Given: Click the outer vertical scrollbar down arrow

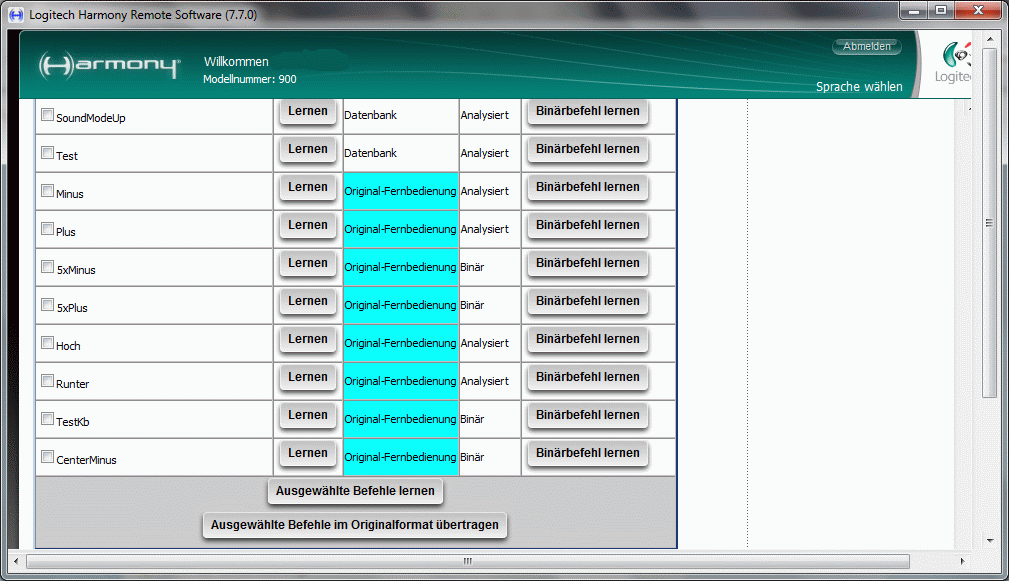Looking at the screenshot, I should [990, 540].
